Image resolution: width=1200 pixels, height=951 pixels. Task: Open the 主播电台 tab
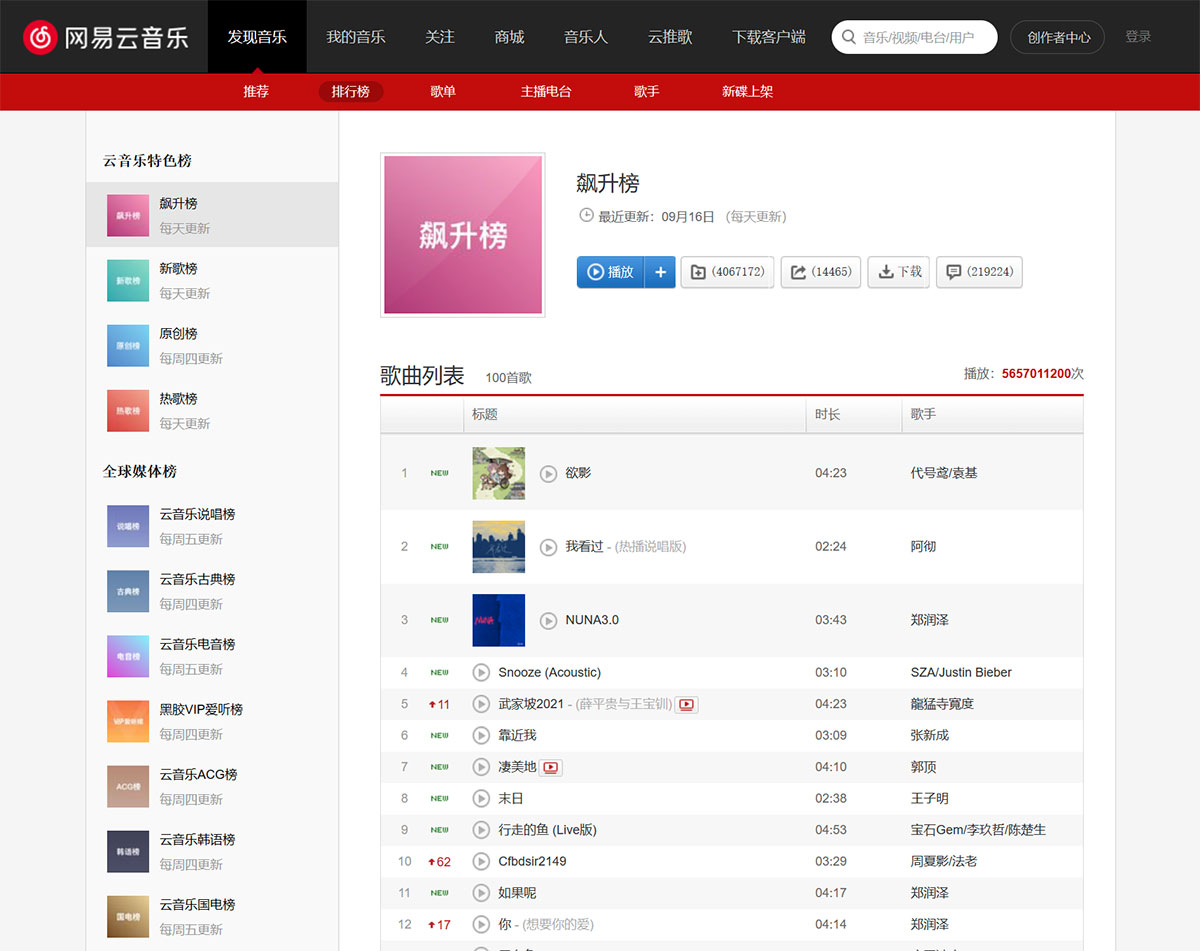pyautogui.click(x=546, y=91)
